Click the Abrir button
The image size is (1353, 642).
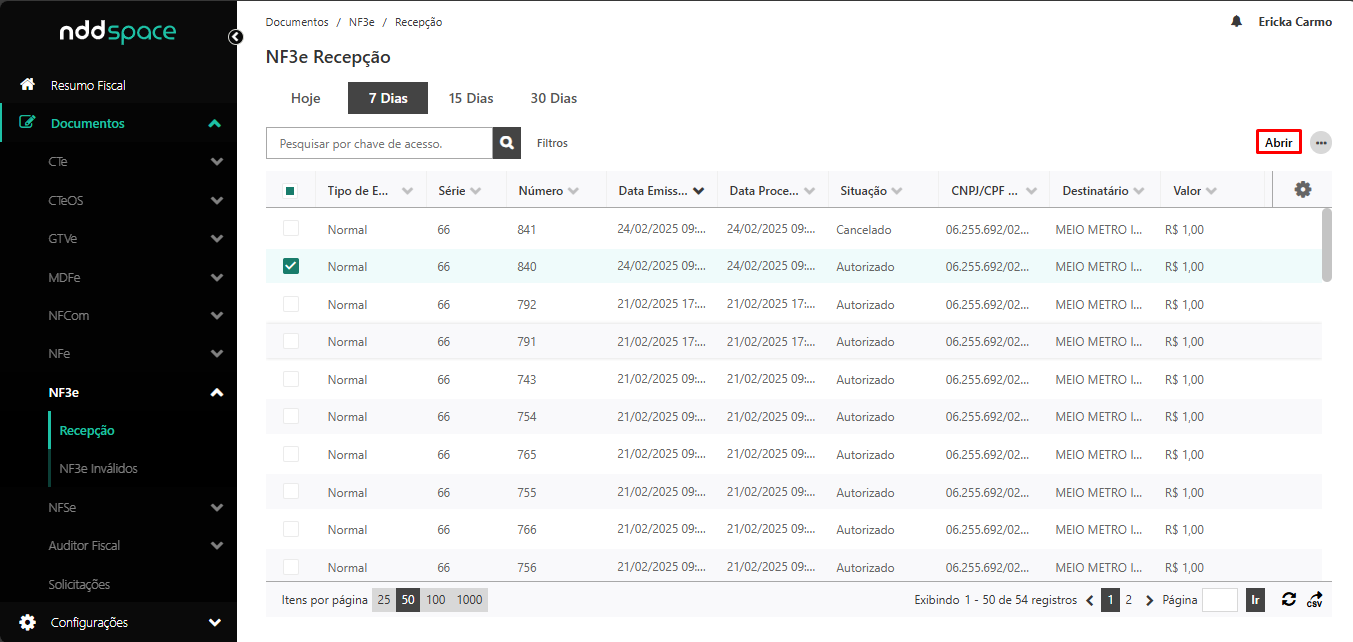[x=1278, y=143]
